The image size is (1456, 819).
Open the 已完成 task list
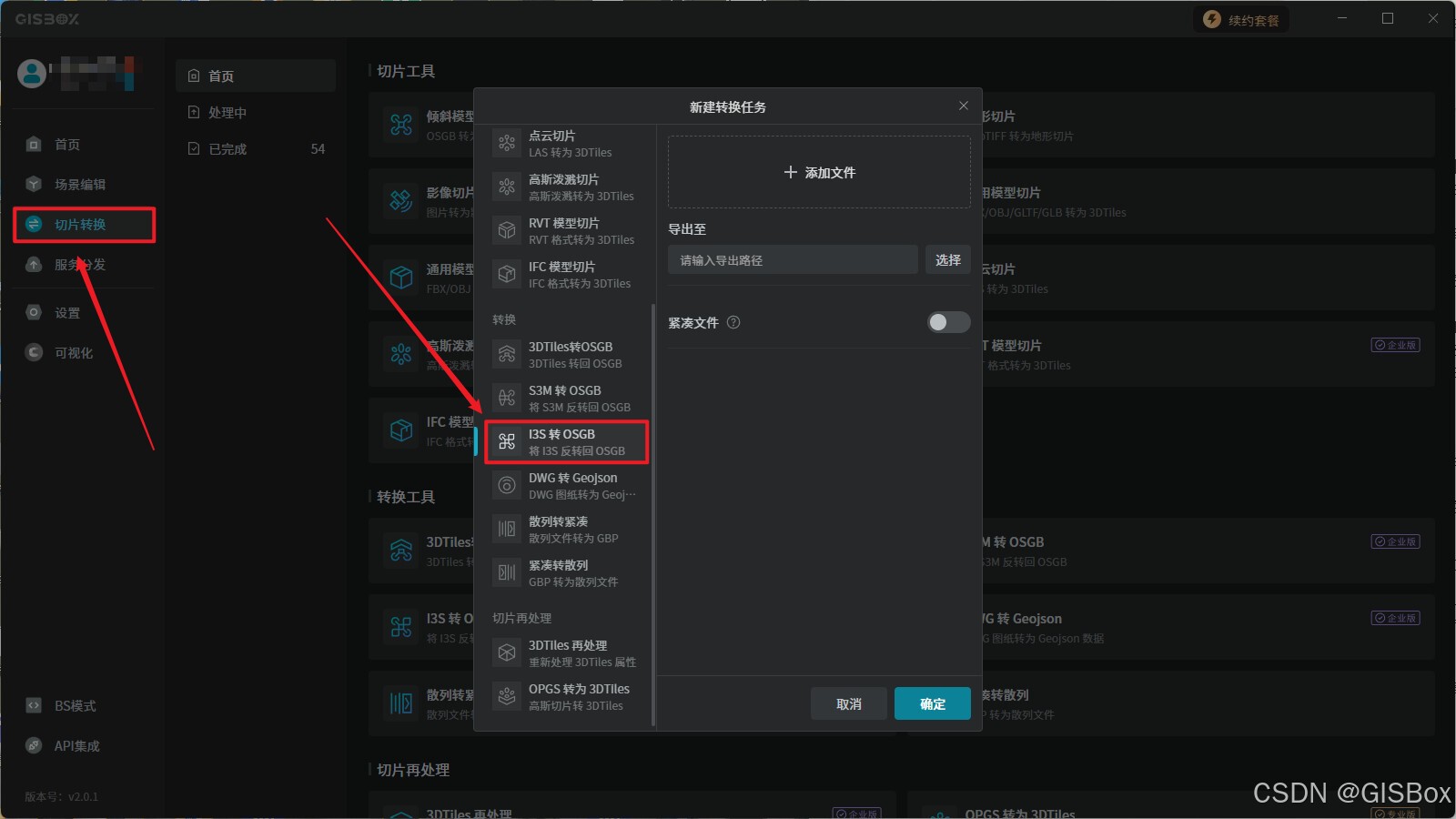coord(256,148)
